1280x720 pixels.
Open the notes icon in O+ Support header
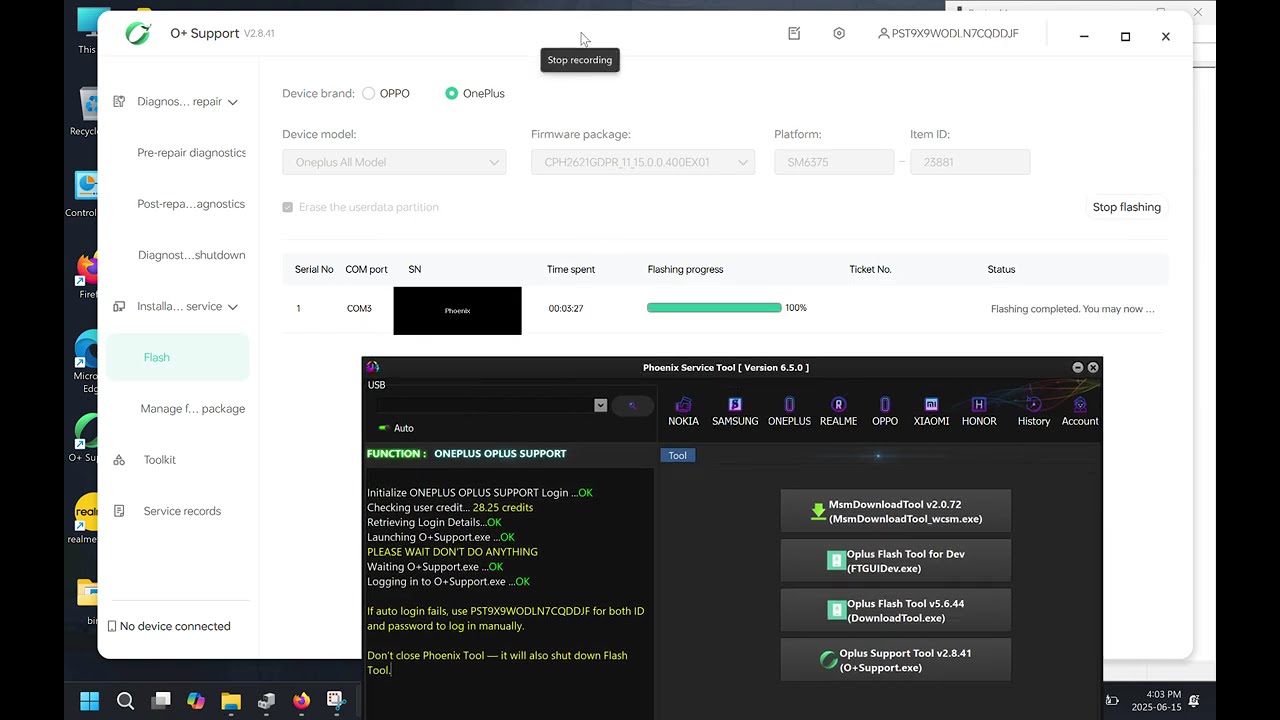coord(794,33)
